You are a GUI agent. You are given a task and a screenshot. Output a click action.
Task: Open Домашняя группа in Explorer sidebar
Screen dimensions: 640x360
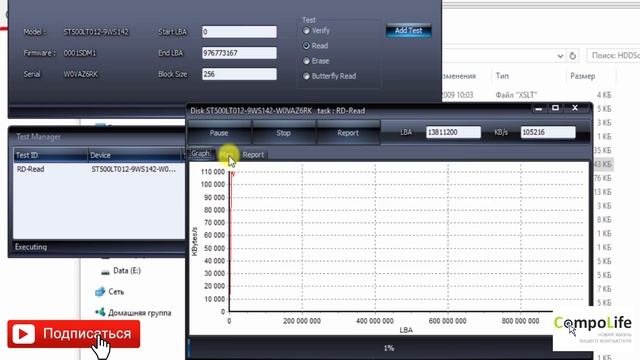[x=140, y=313]
